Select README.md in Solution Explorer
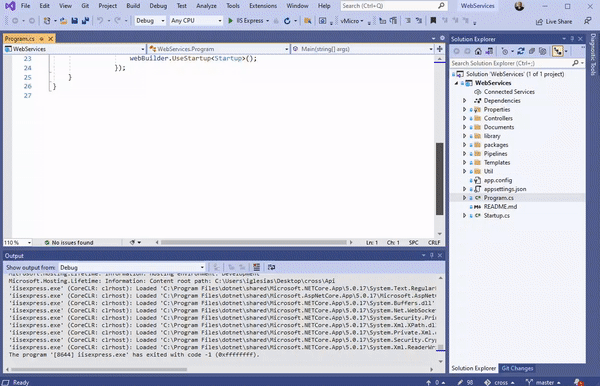 pos(500,207)
